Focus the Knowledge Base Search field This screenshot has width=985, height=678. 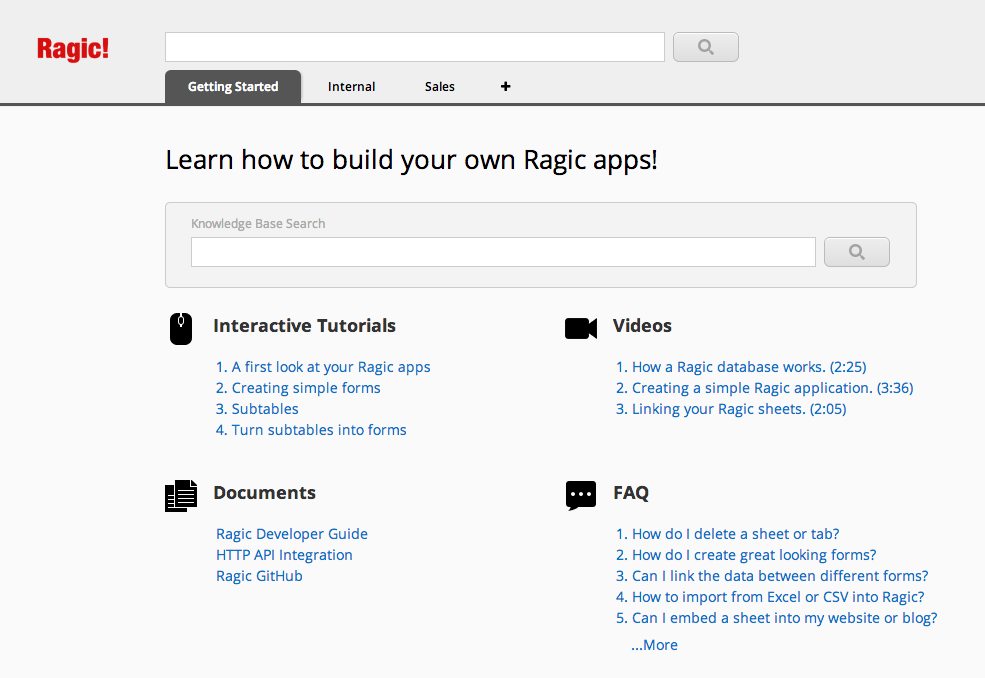pyautogui.click(x=503, y=252)
